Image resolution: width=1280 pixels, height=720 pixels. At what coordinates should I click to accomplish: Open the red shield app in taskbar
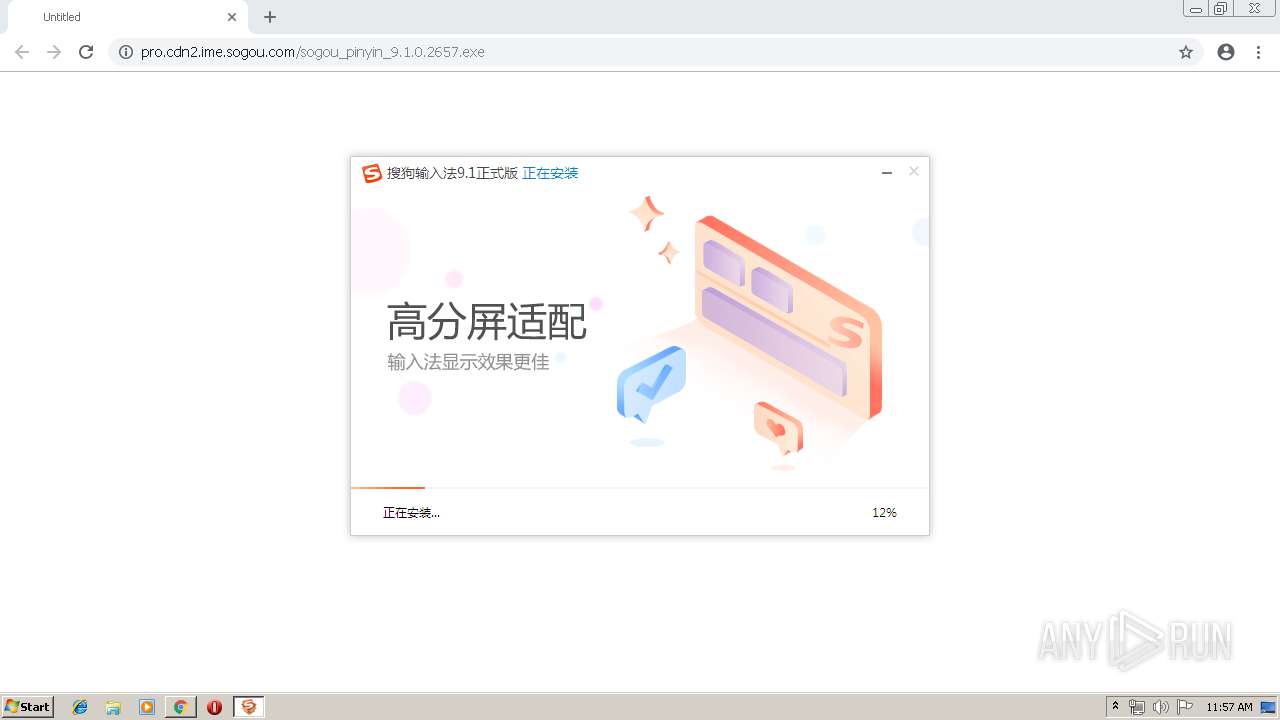point(214,707)
